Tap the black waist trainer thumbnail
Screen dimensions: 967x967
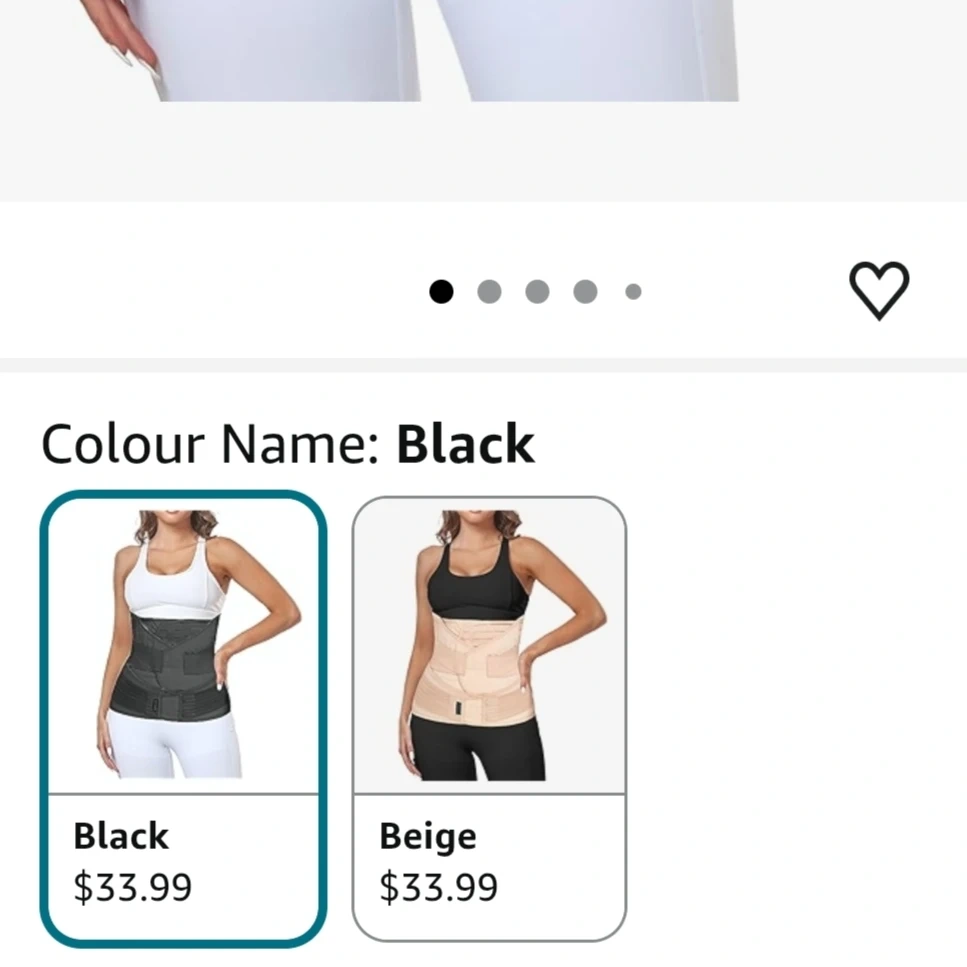coord(183,645)
